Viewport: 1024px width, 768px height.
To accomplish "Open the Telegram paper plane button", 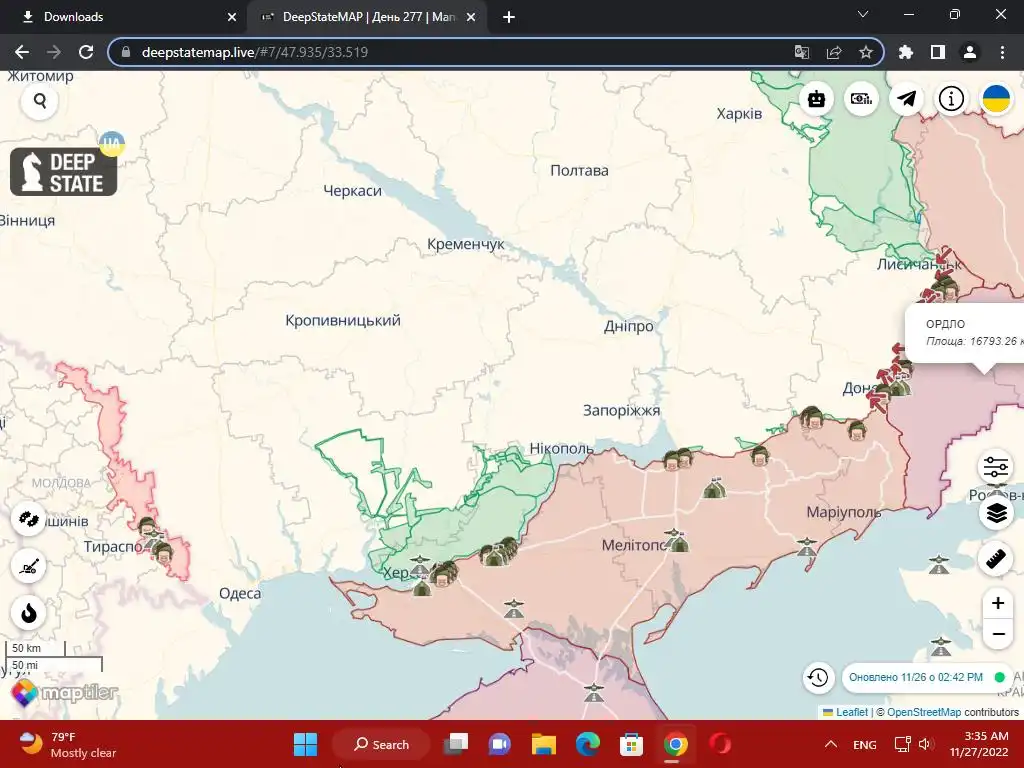I will pos(906,99).
